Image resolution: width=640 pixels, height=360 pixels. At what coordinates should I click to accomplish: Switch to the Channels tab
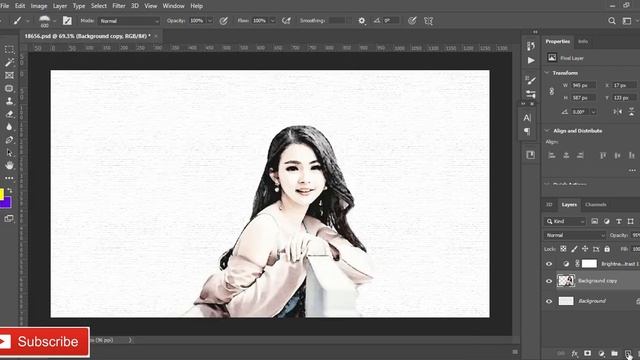point(596,204)
